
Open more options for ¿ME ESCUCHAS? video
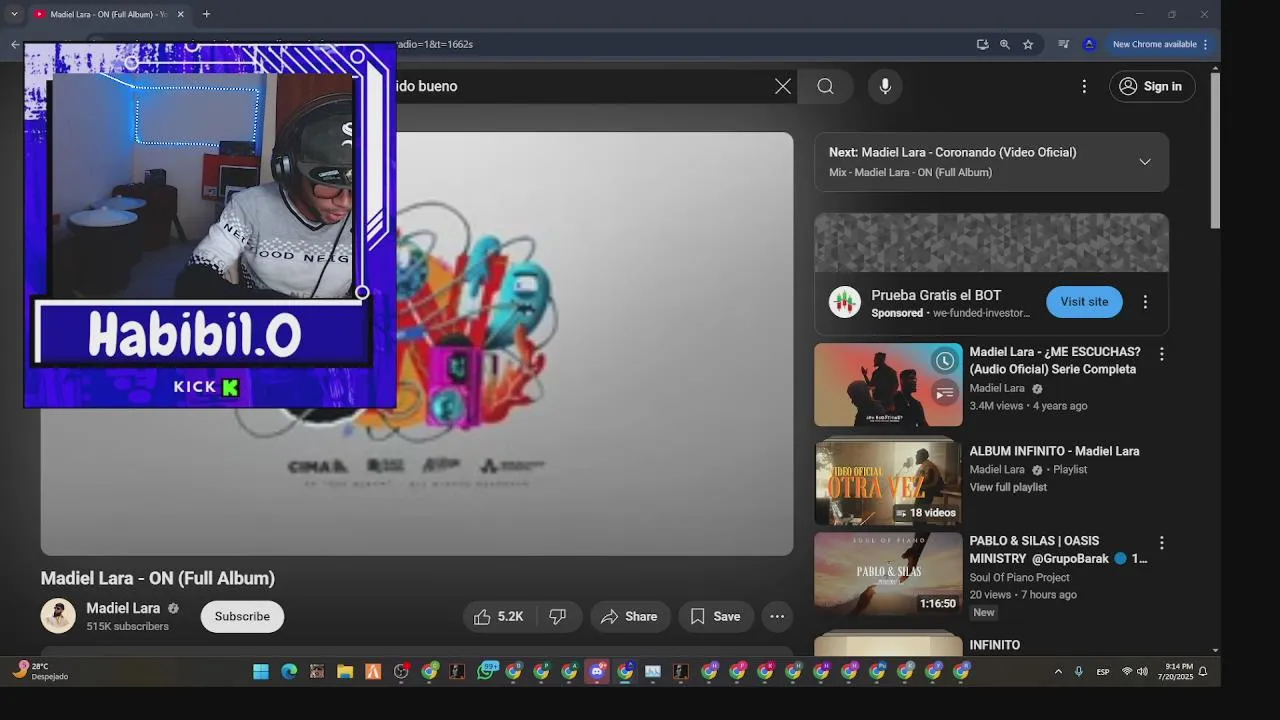[x=1161, y=354]
